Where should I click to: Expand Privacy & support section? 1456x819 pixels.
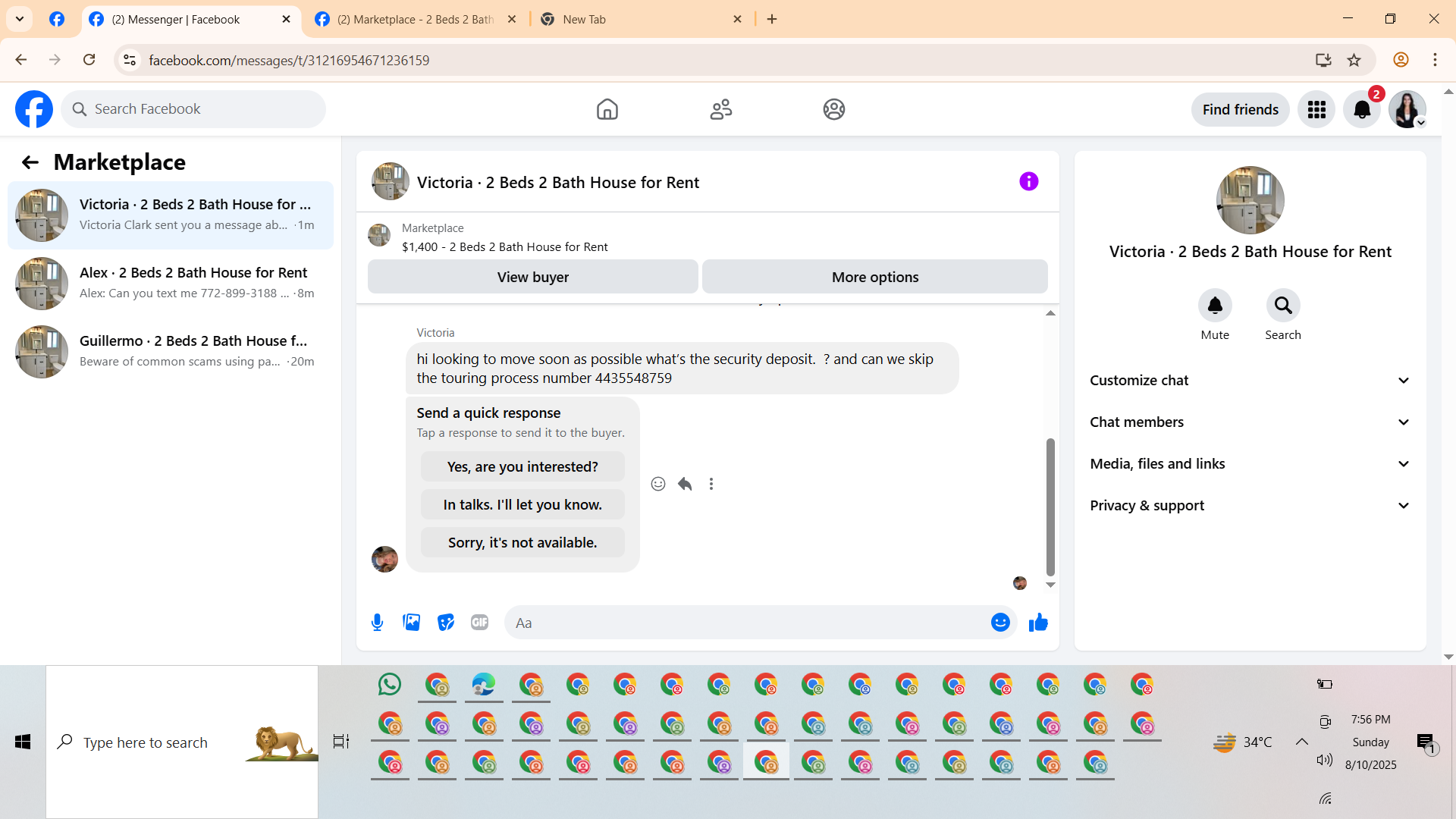[1250, 506]
